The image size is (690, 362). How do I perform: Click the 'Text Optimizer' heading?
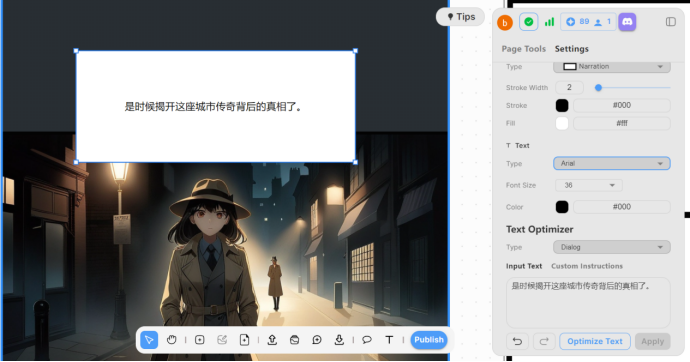[540, 230]
